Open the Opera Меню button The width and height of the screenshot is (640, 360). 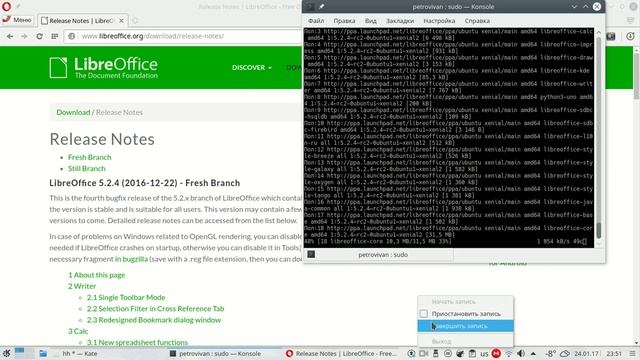point(17,20)
